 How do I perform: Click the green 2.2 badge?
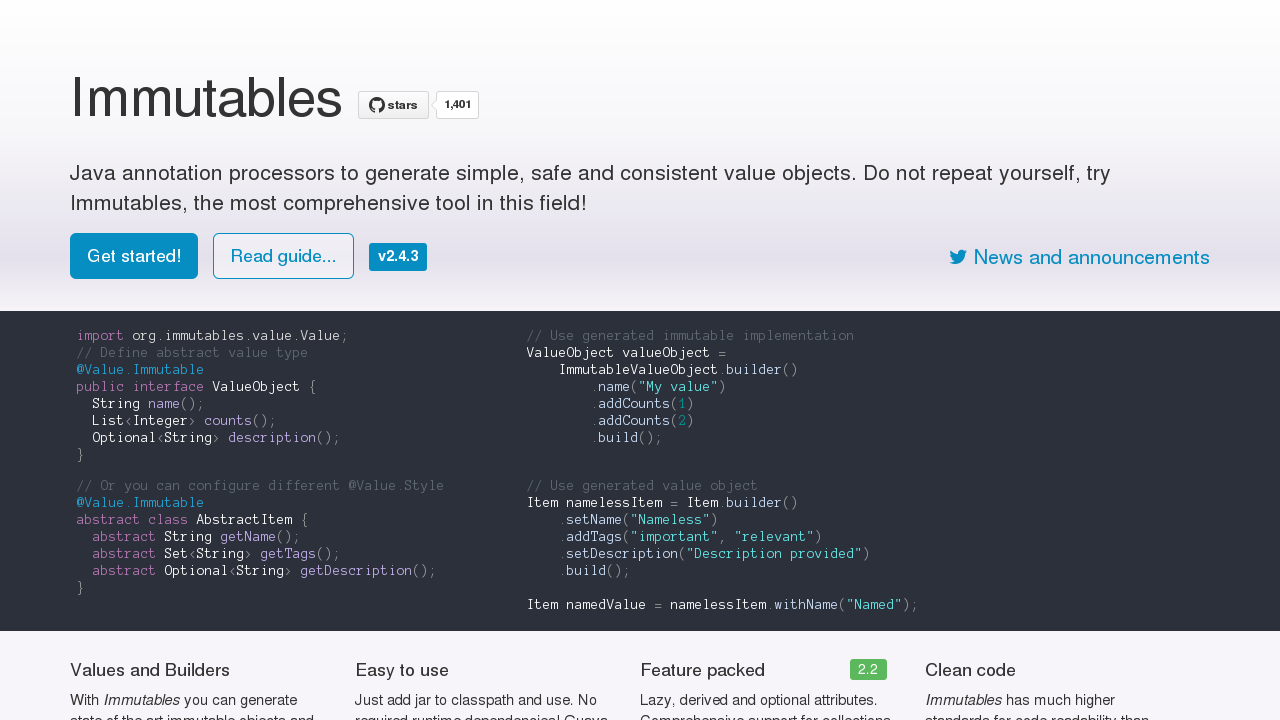pos(868,670)
